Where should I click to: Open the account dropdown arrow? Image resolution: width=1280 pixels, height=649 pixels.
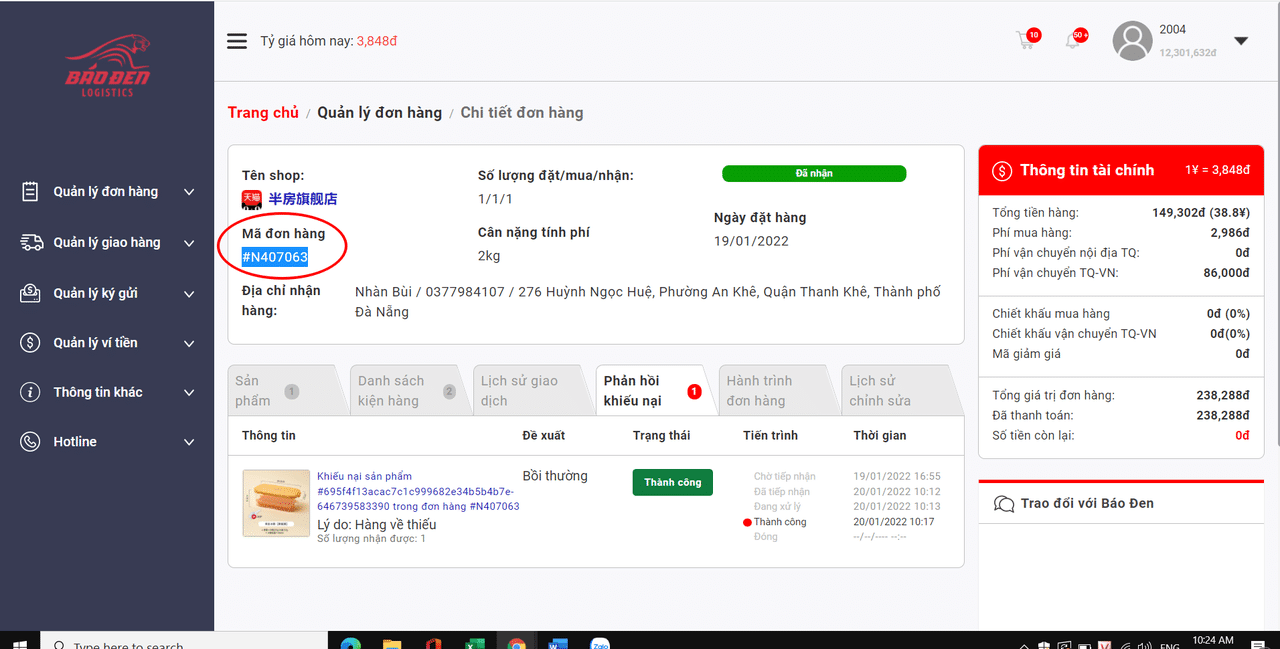pyautogui.click(x=1241, y=41)
